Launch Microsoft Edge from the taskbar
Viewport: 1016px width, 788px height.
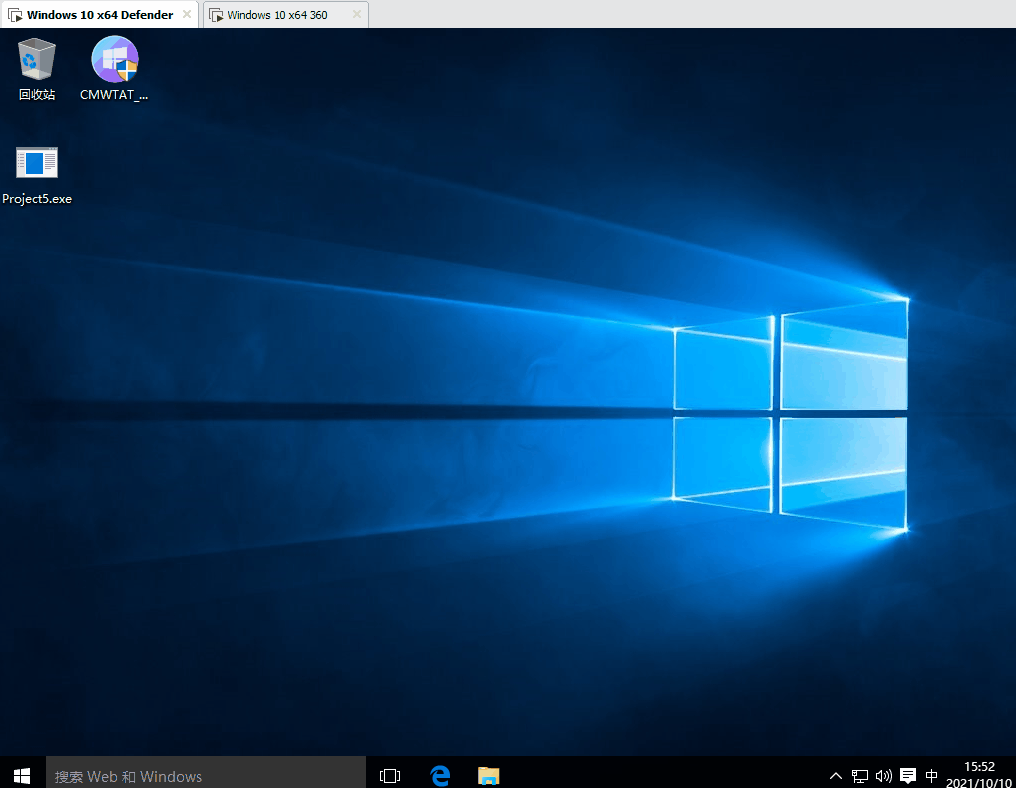click(x=440, y=775)
